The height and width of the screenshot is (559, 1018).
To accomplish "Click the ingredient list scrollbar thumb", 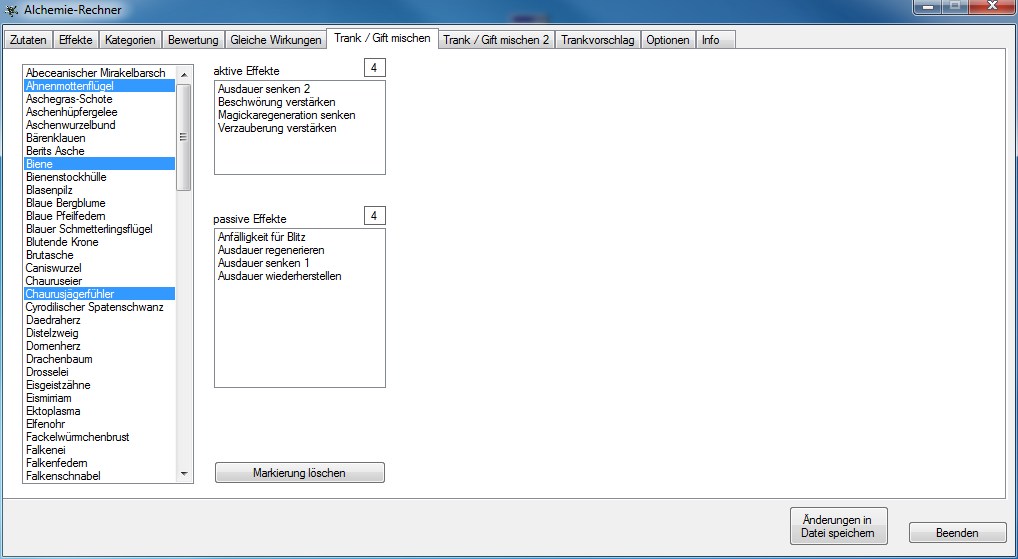I will click(x=184, y=137).
